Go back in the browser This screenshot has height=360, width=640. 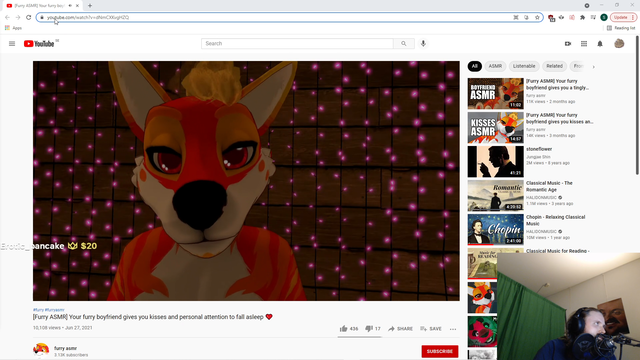(7, 17)
